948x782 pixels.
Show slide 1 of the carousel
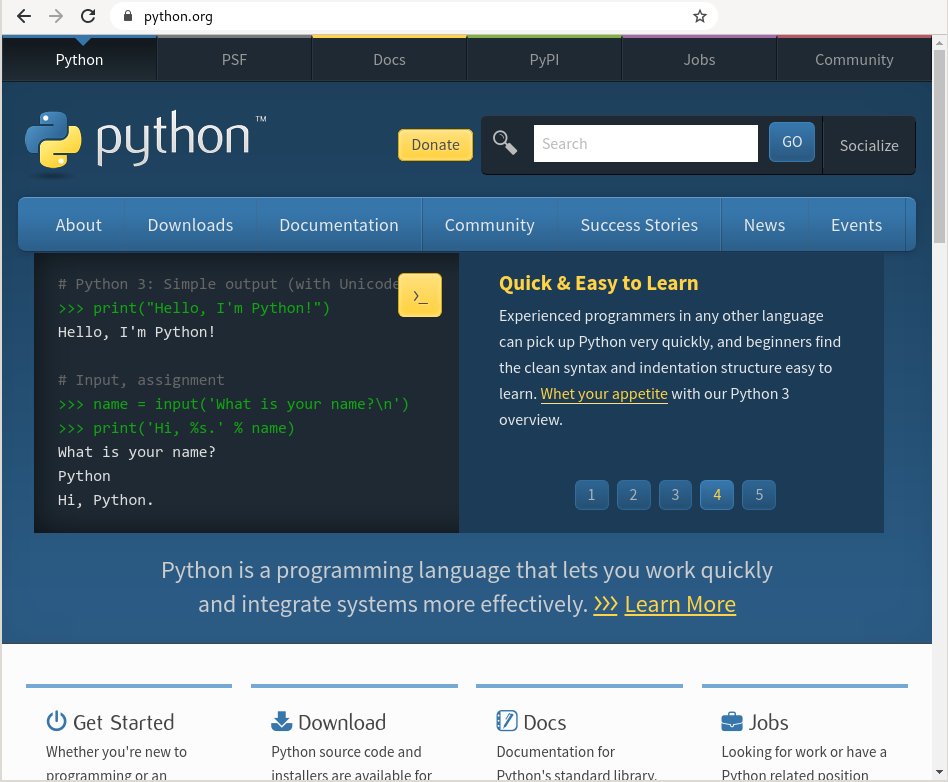[x=591, y=495]
